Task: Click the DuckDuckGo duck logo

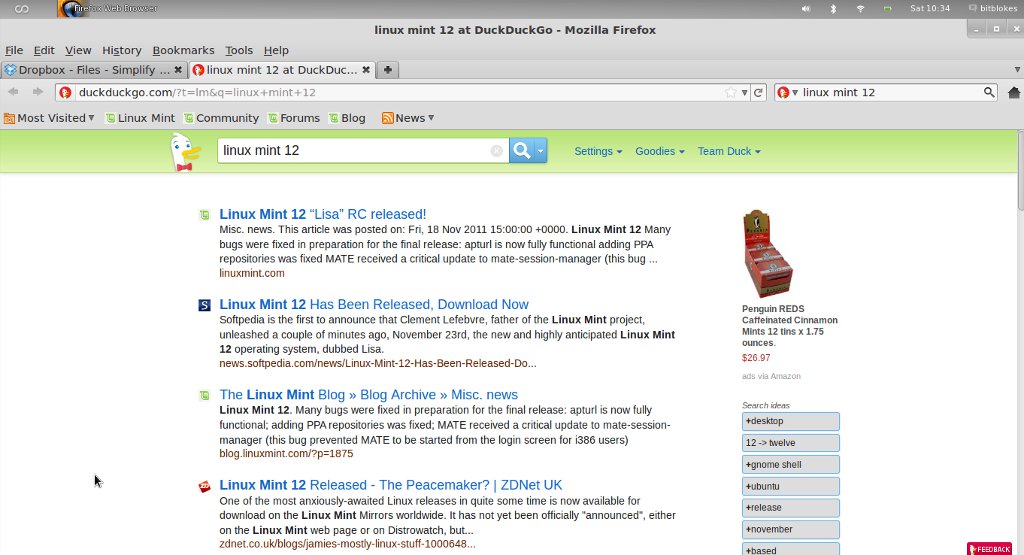Action: pyautogui.click(x=184, y=151)
